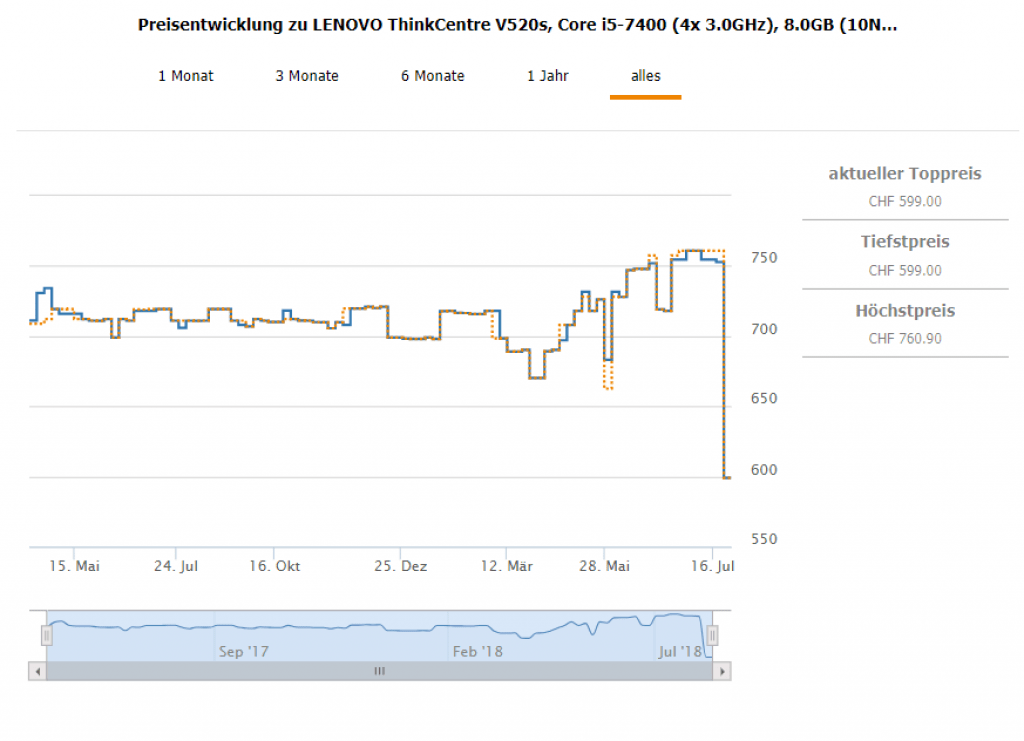Click the Höchstpreis heading
Viewport: 1024px width, 741px height.
click(x=904, y=311)
